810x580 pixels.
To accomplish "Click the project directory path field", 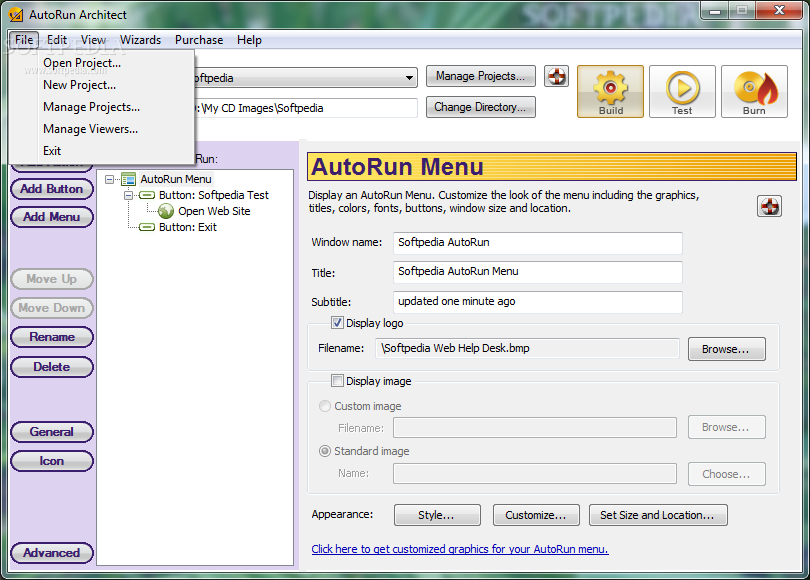I will pos(305,108).
